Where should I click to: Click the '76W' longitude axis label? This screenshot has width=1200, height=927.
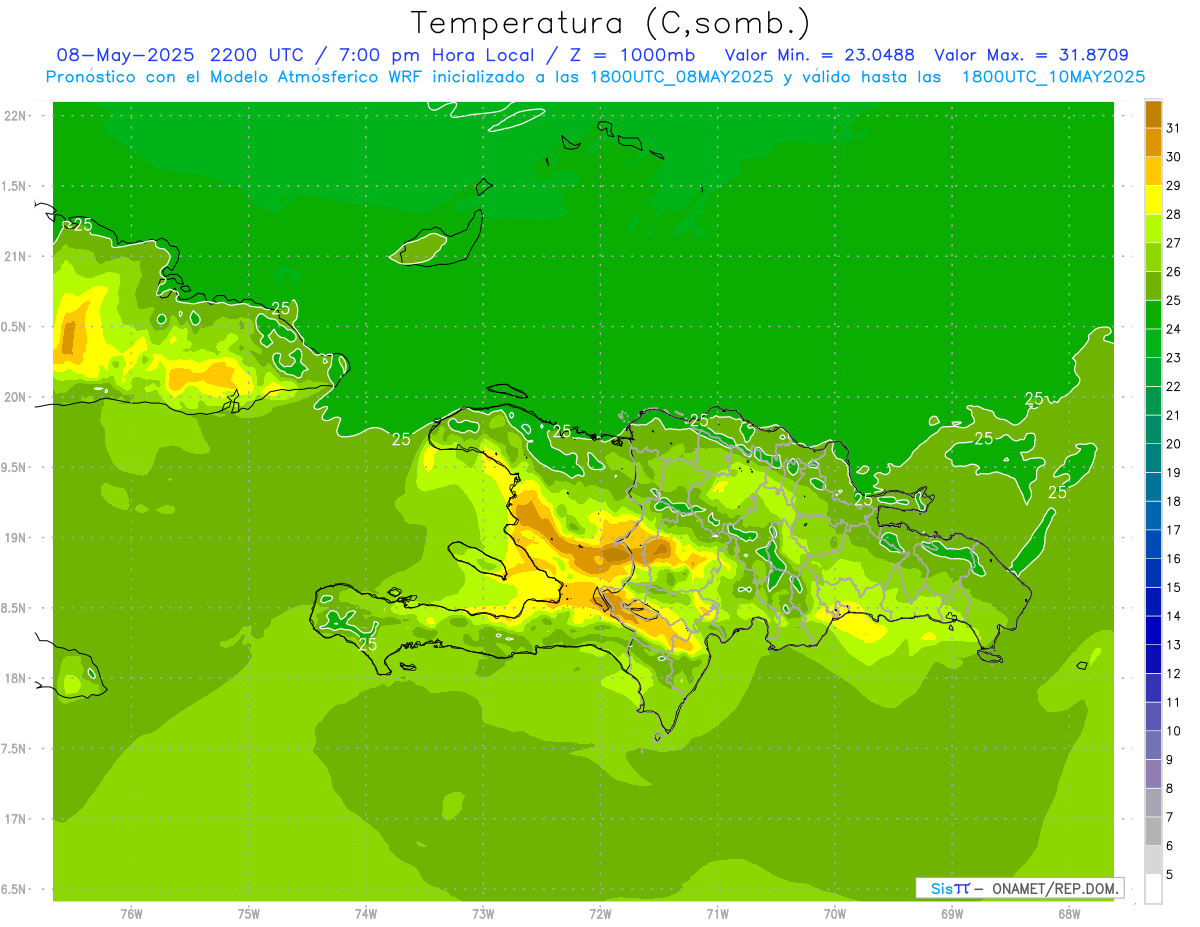131,914
